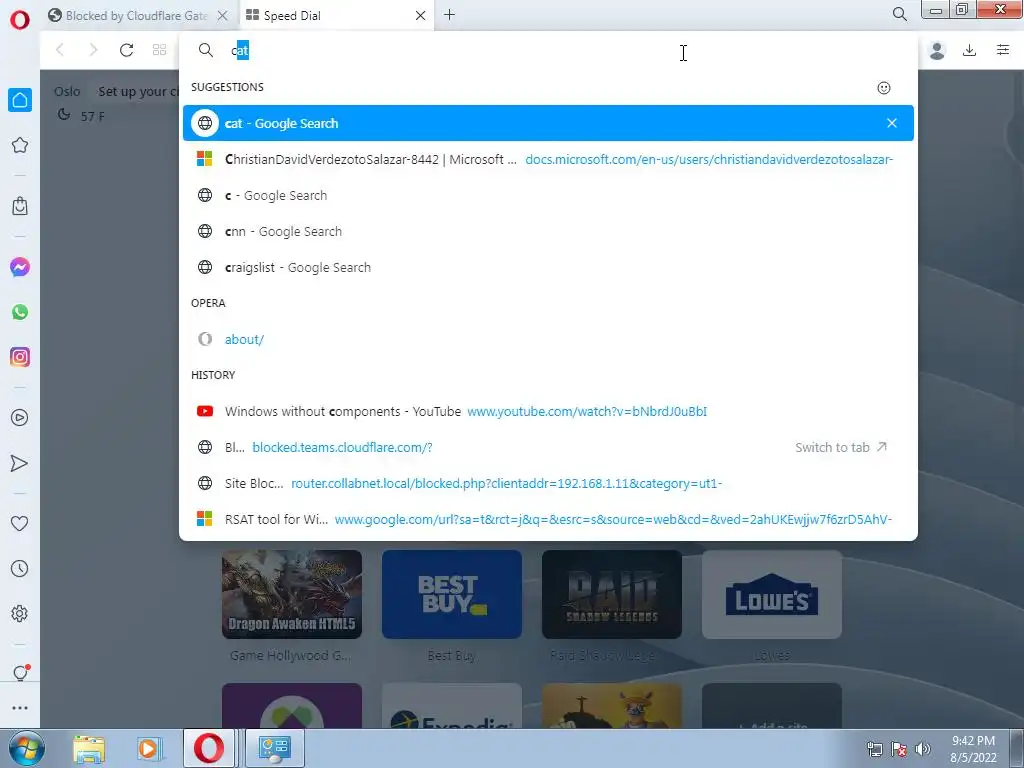Select the ChristianDavidVerdezotoSalazar Microsoft suggestion
This screenshot has width=1024, height=768.
click(548, 159)
